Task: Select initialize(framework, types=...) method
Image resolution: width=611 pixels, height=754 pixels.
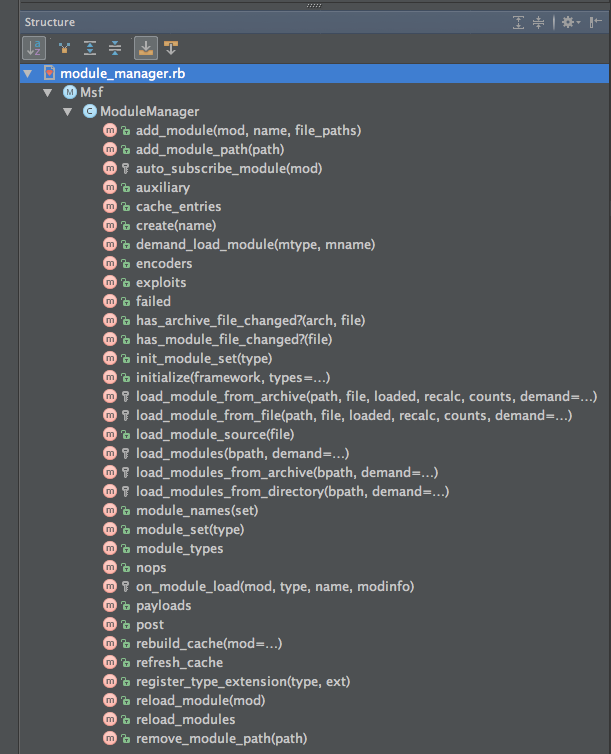Action: (233, 377)
